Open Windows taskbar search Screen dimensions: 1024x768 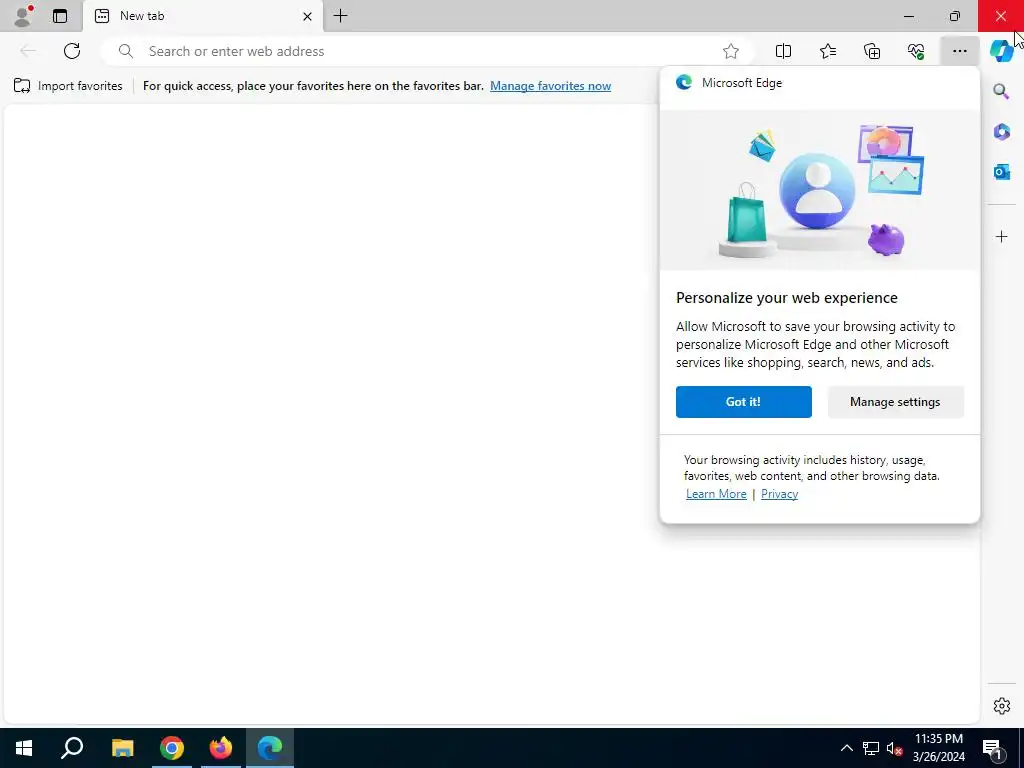pyautogui.click(x=72, y=748)
